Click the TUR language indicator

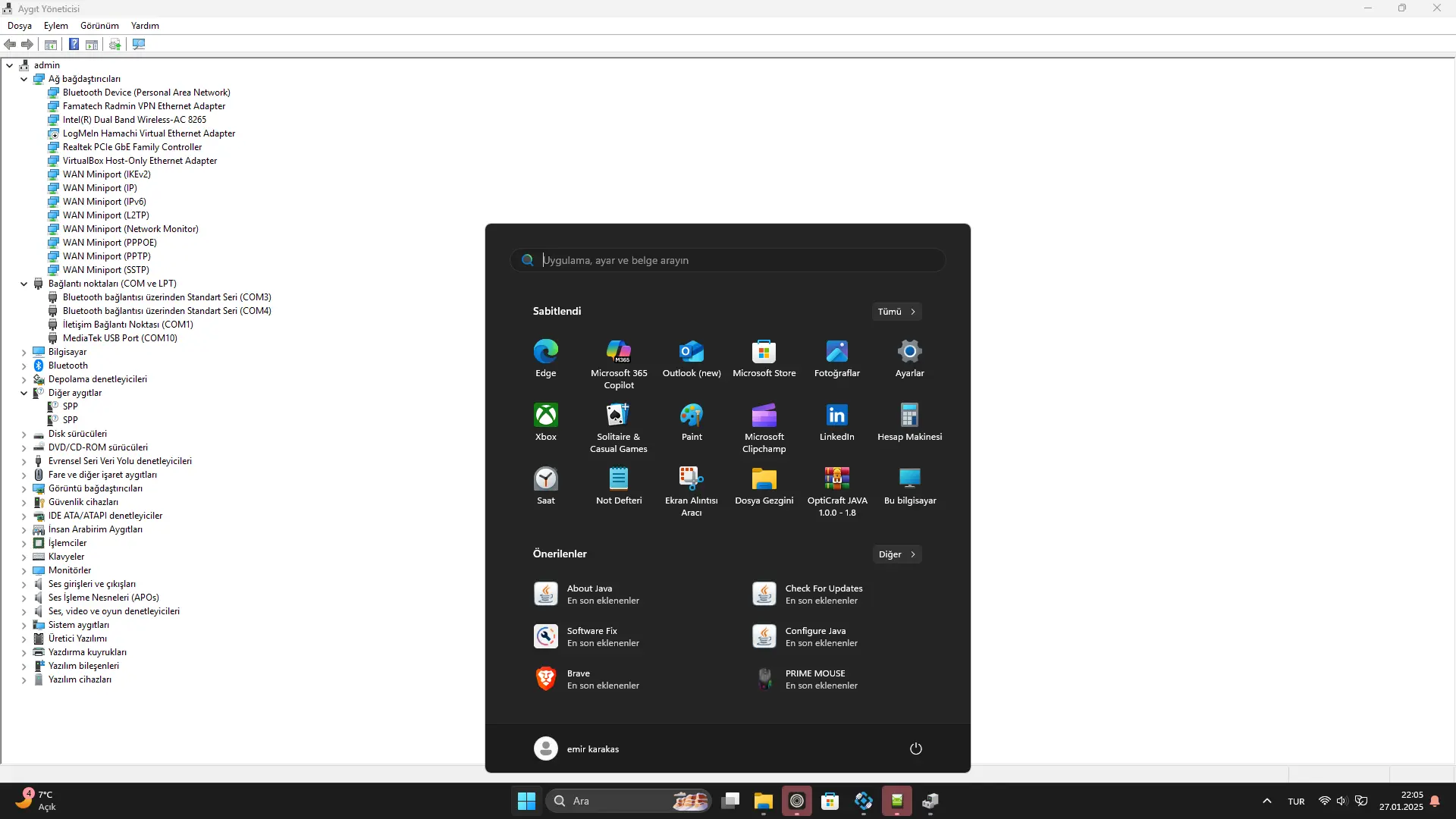(x=1296, y=802)
